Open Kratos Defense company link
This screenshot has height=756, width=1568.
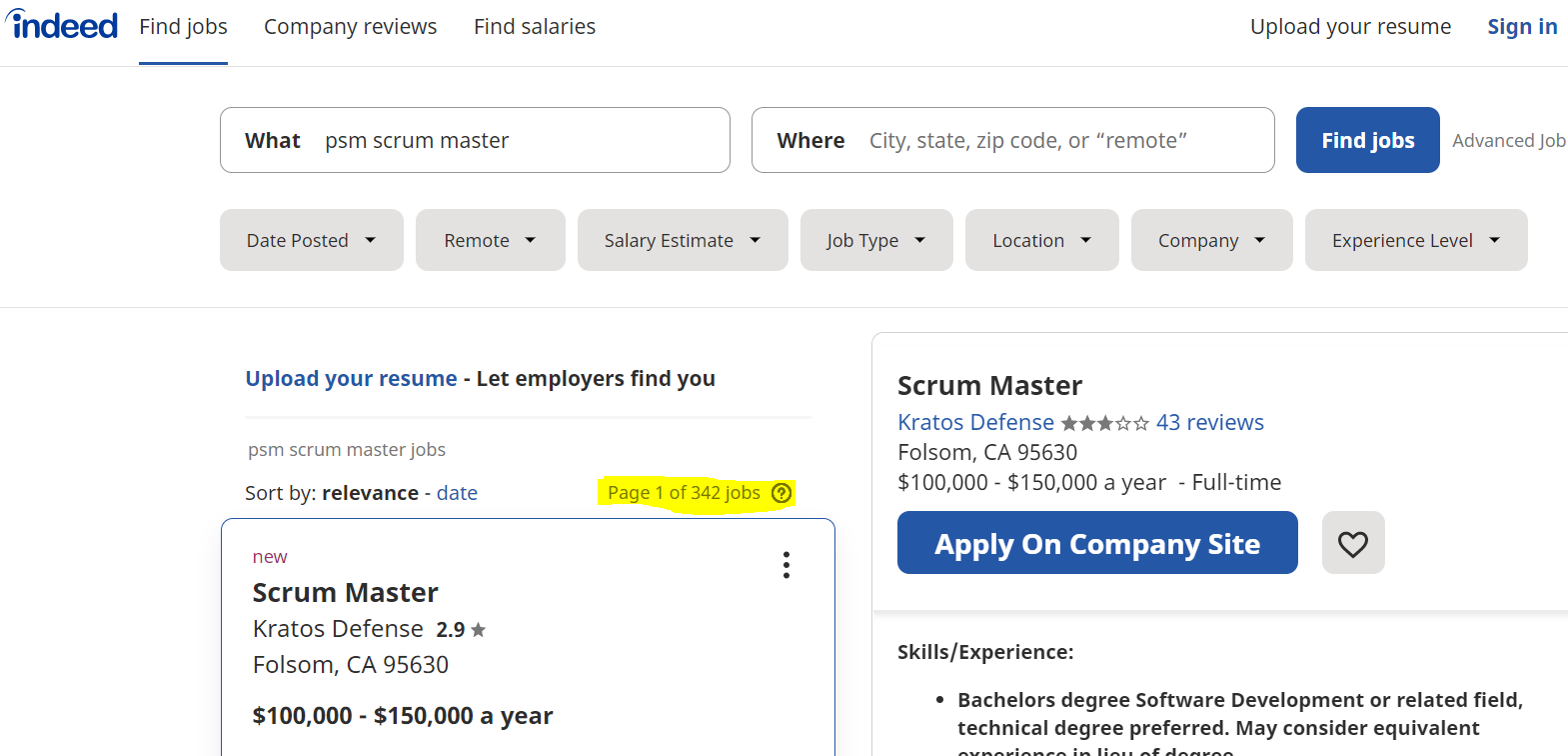975,422
